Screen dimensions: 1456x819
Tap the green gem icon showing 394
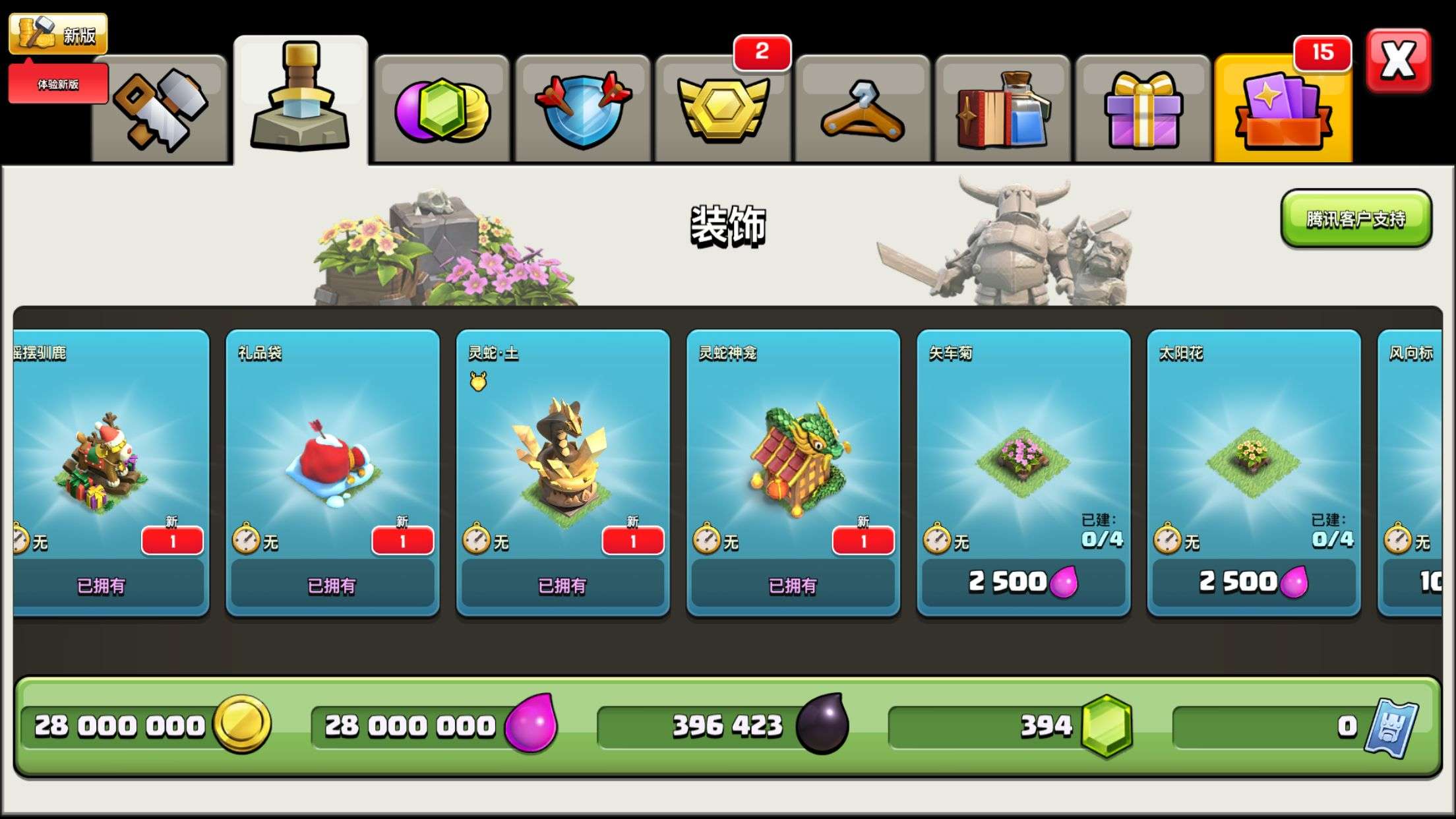click(1107, 725)
